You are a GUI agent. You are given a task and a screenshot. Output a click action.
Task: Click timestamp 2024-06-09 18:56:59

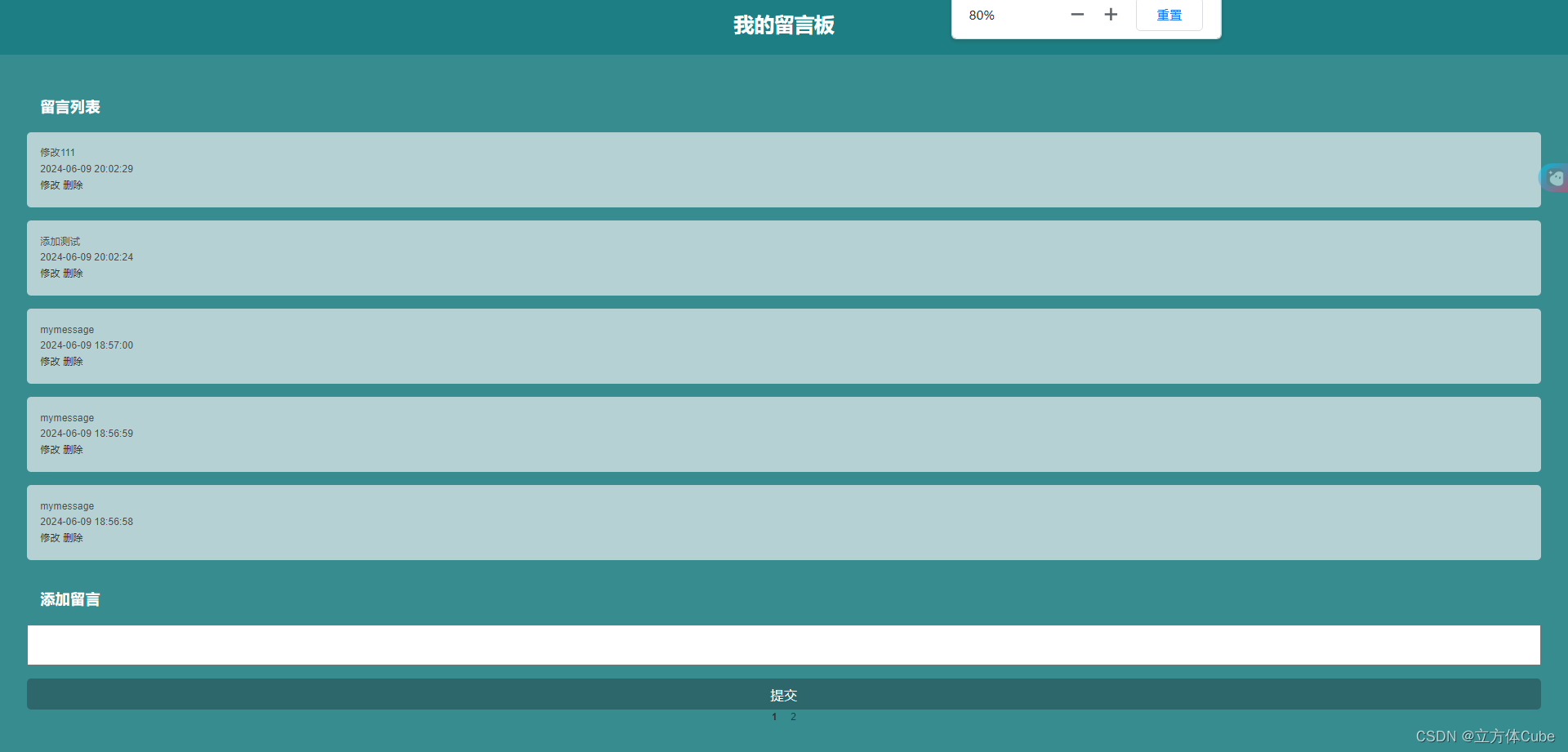[87, 434]
